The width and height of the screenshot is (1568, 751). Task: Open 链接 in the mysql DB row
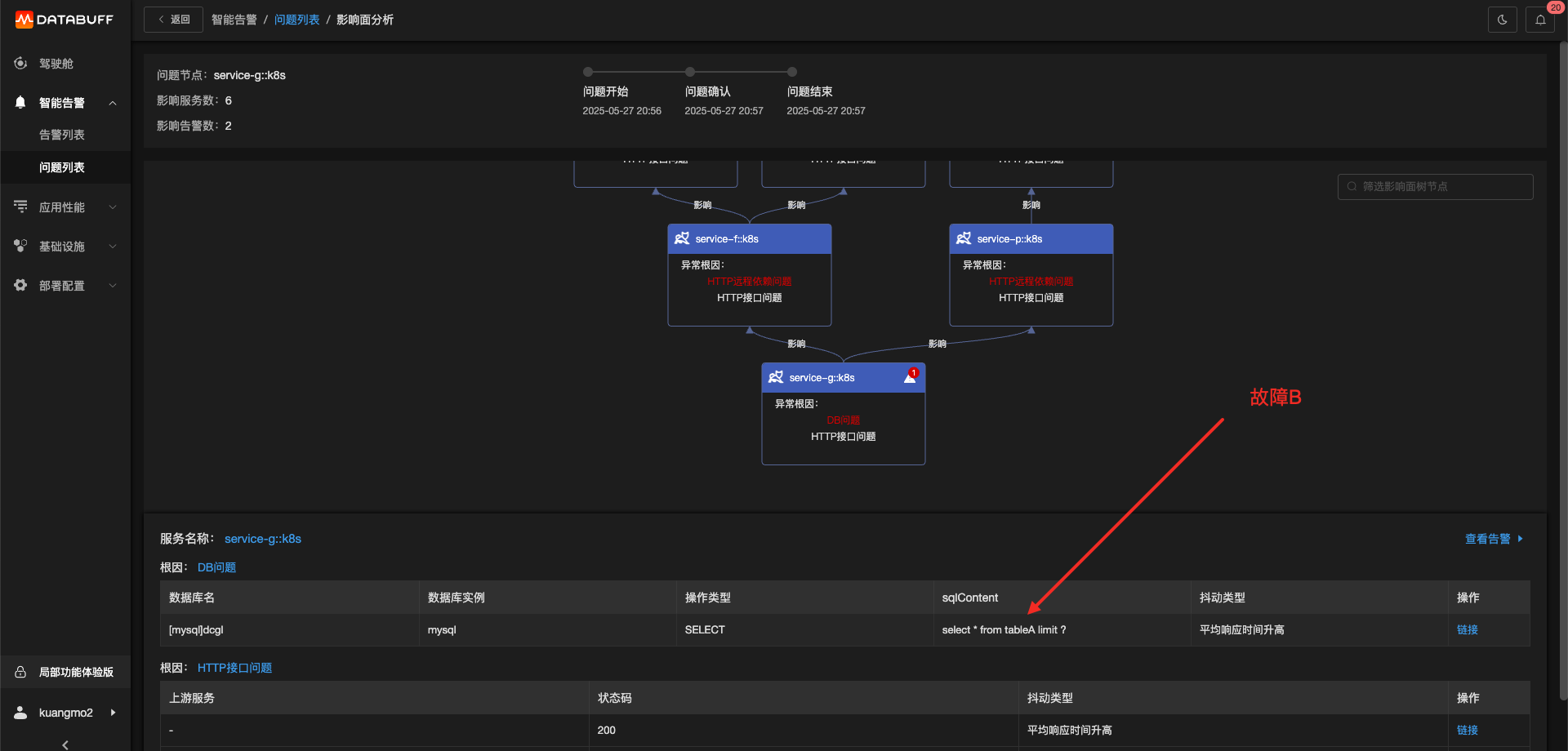tap(1468, 629)
